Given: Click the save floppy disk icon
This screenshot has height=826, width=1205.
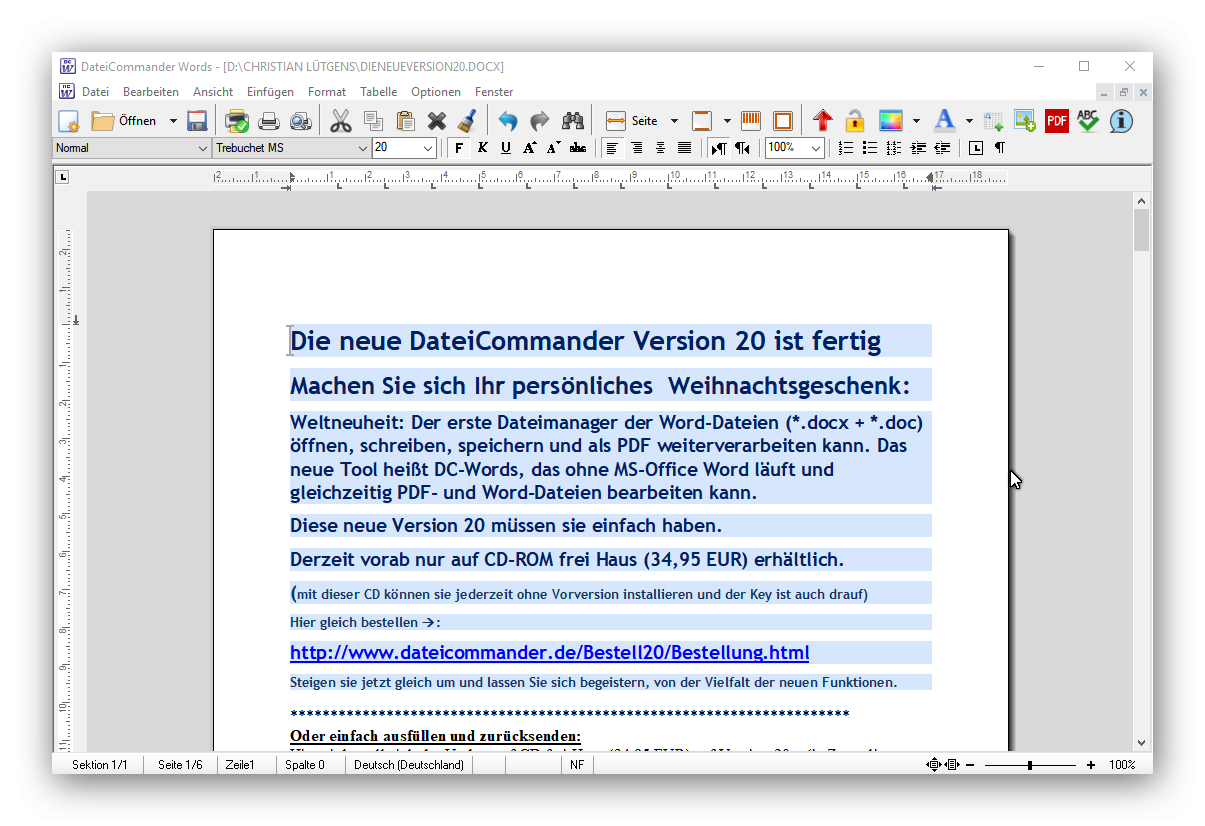Looking at the screenshot, I should [x=197, y=121].
